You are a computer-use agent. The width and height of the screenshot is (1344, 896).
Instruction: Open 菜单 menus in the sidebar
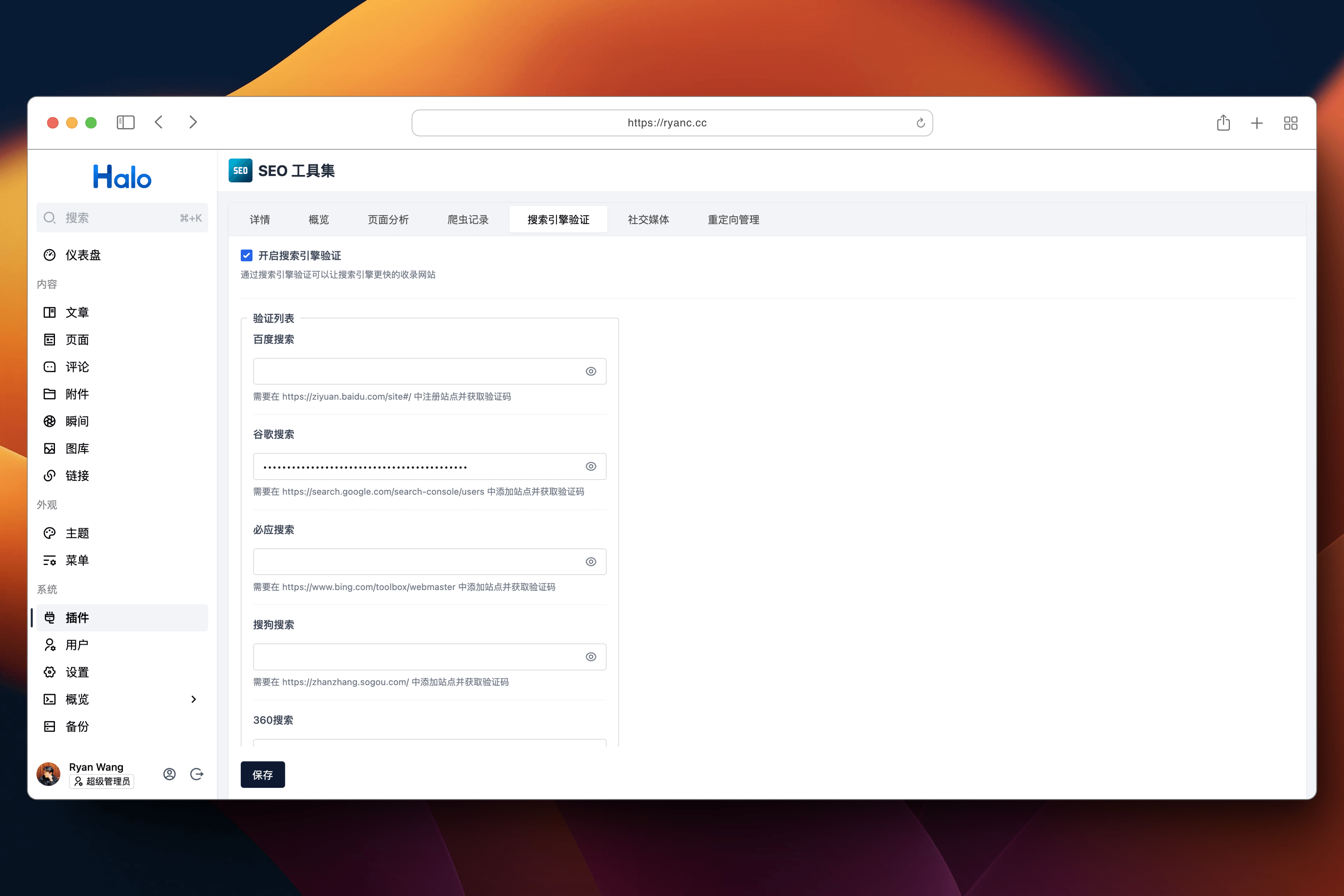122,560
